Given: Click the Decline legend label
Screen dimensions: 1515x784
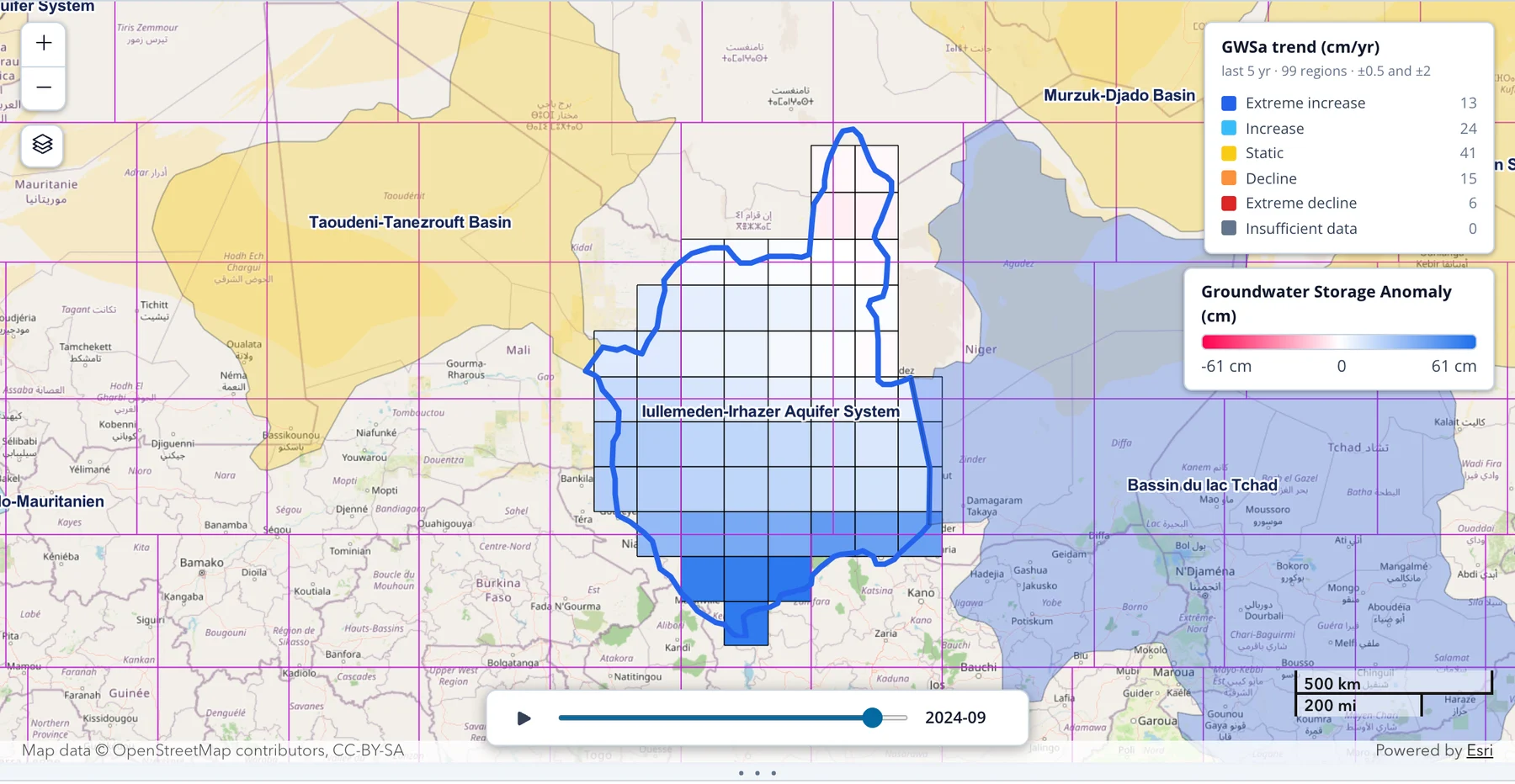Looking at the screenshot, I should [1271, 178].
